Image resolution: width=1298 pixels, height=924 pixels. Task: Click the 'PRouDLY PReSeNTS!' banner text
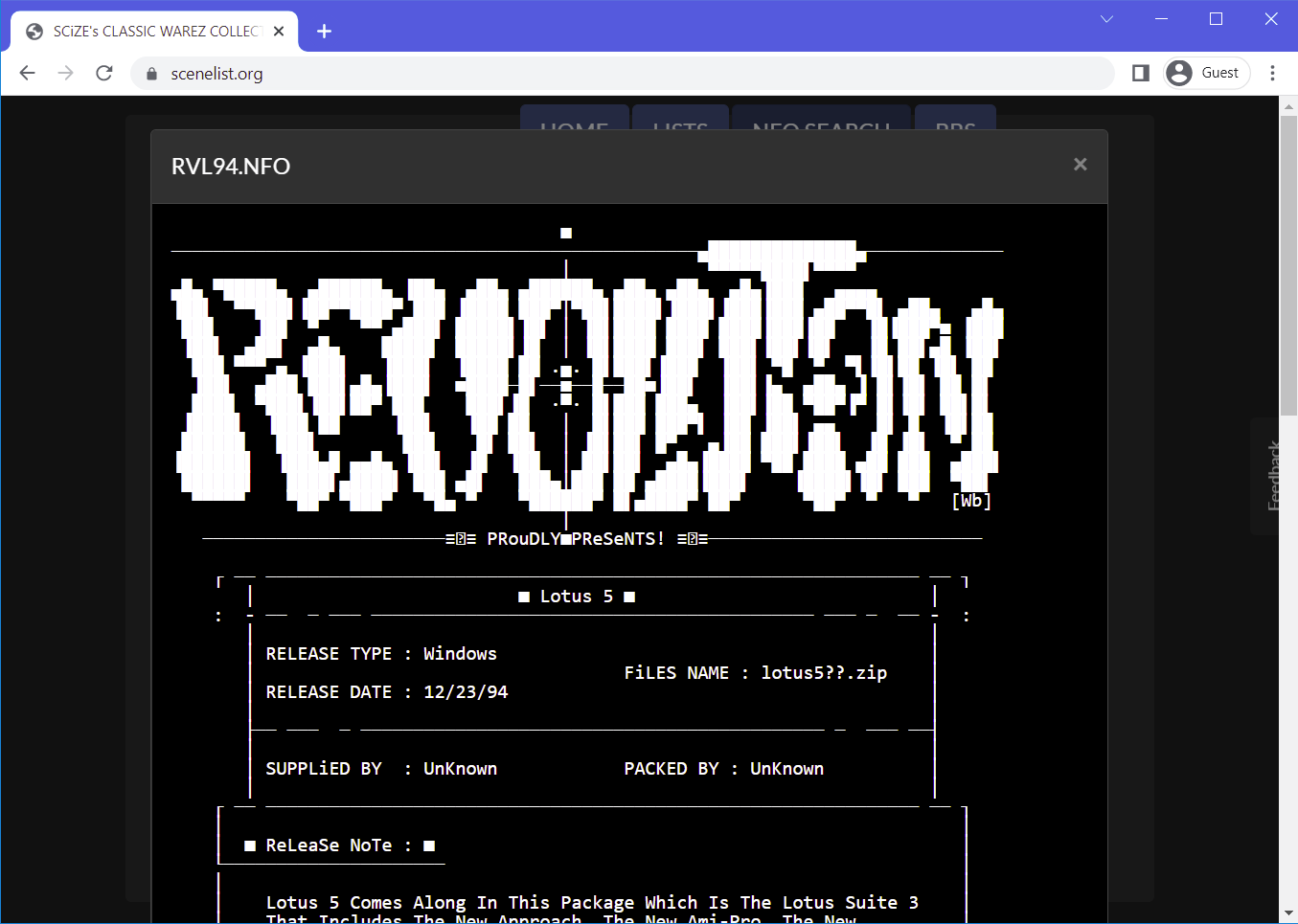pyautogui.click(x=576, y=539)
